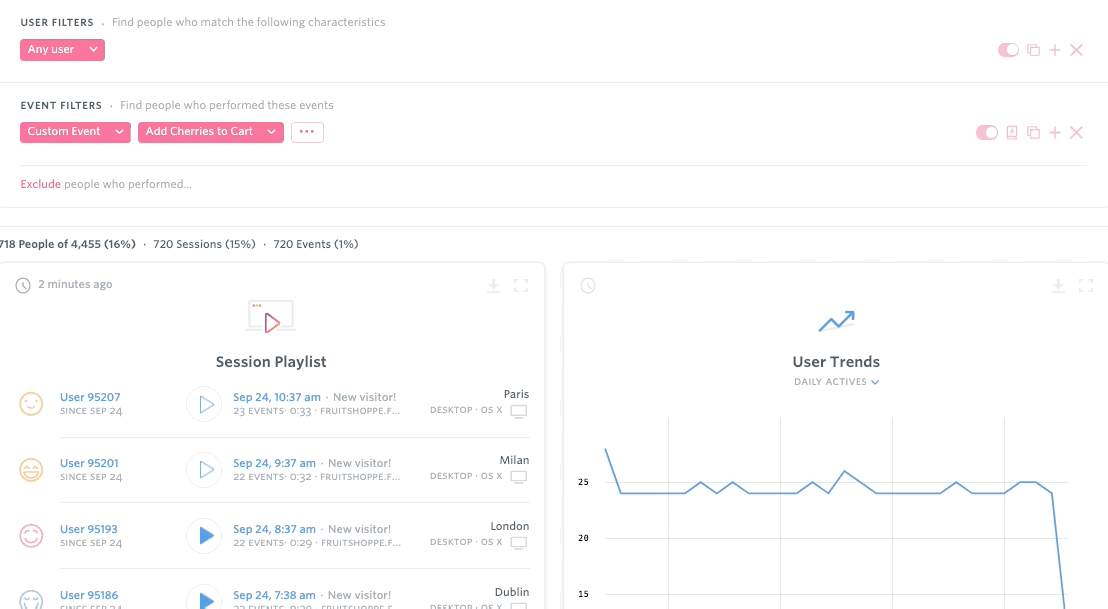1108x609 pixels.
Task: Remove the User Filters row with X
Action: tap(1077, 50)
